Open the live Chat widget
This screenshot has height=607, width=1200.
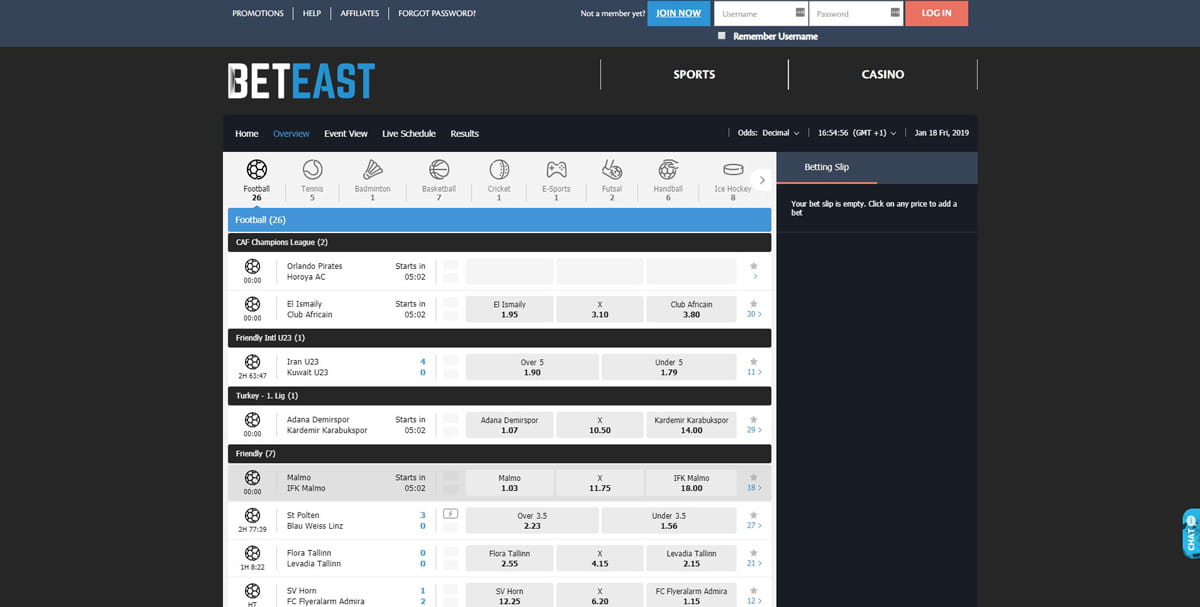pyautogui.click(x=1191, y=534)
